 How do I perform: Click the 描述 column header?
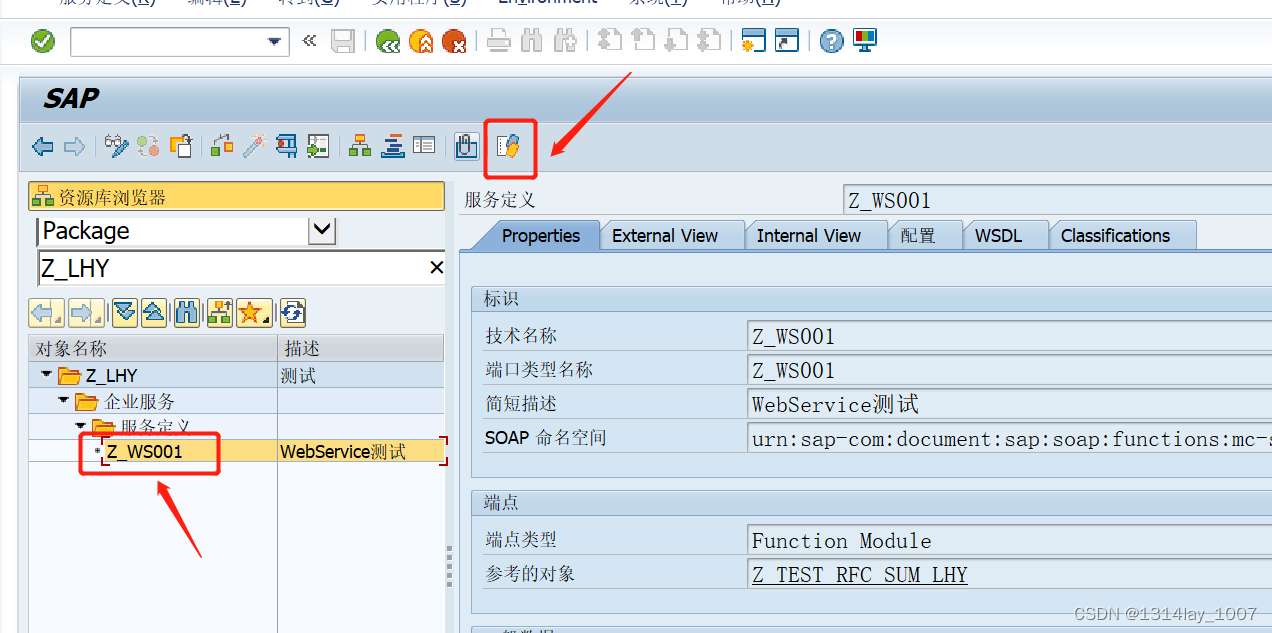pos(361,348)
